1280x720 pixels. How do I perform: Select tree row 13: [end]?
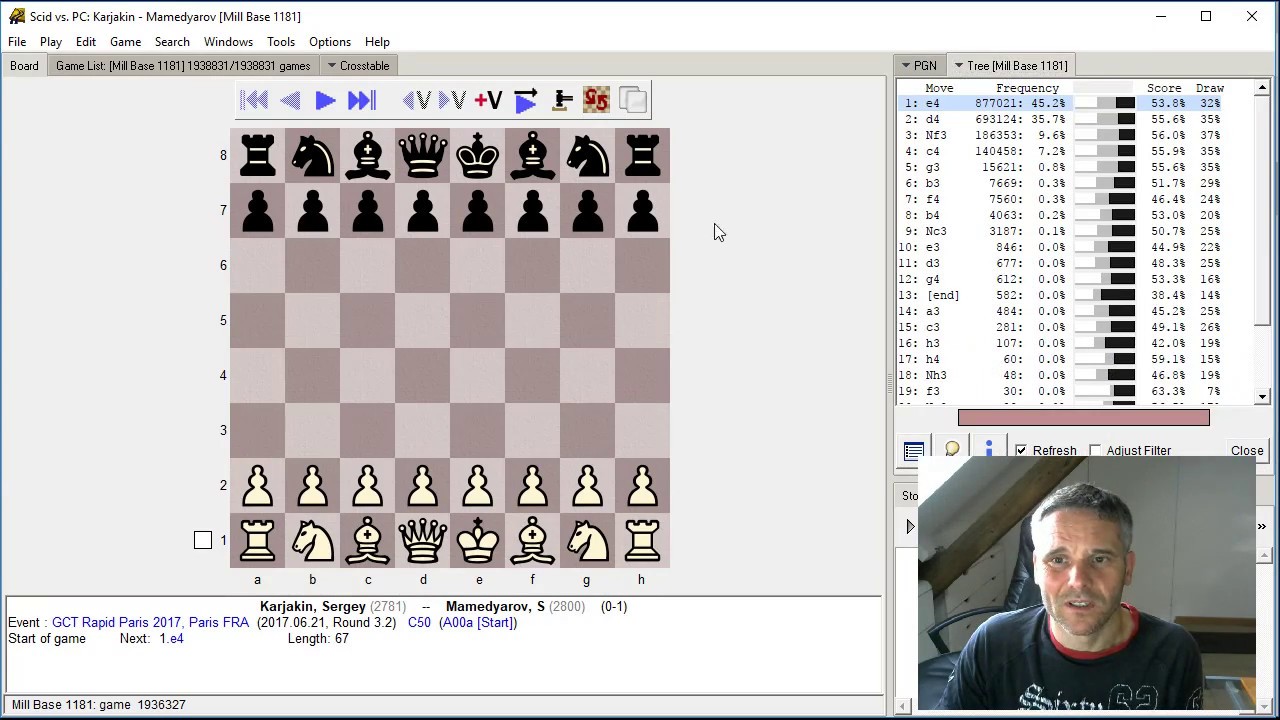click(1076, 295)
